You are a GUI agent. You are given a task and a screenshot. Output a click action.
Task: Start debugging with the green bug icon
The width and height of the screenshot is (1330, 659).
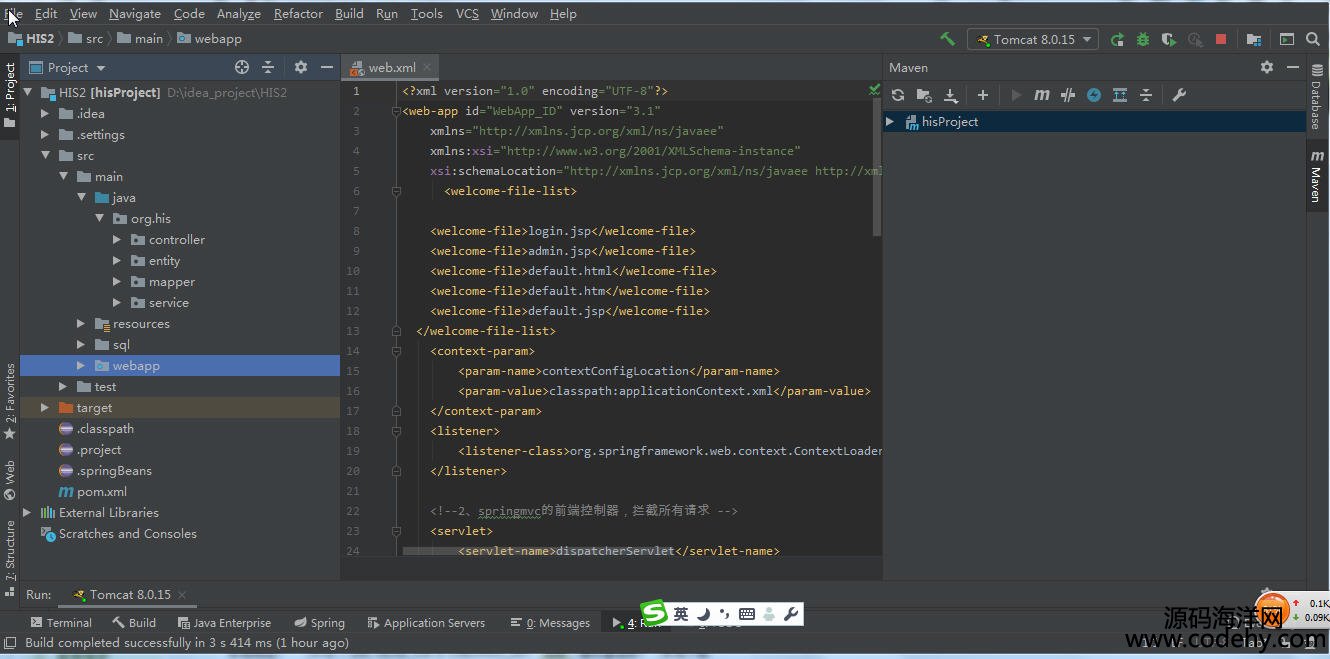[1143, 39]
